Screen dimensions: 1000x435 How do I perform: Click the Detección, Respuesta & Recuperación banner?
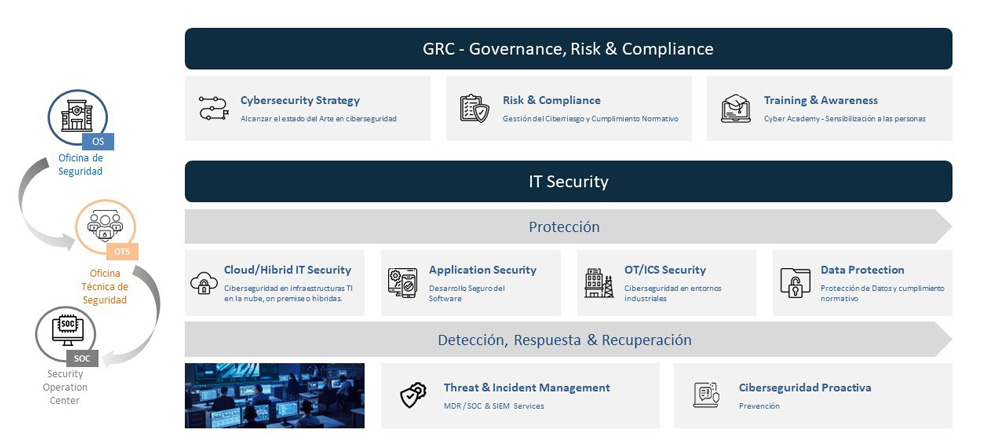click(x=565, y=340)
